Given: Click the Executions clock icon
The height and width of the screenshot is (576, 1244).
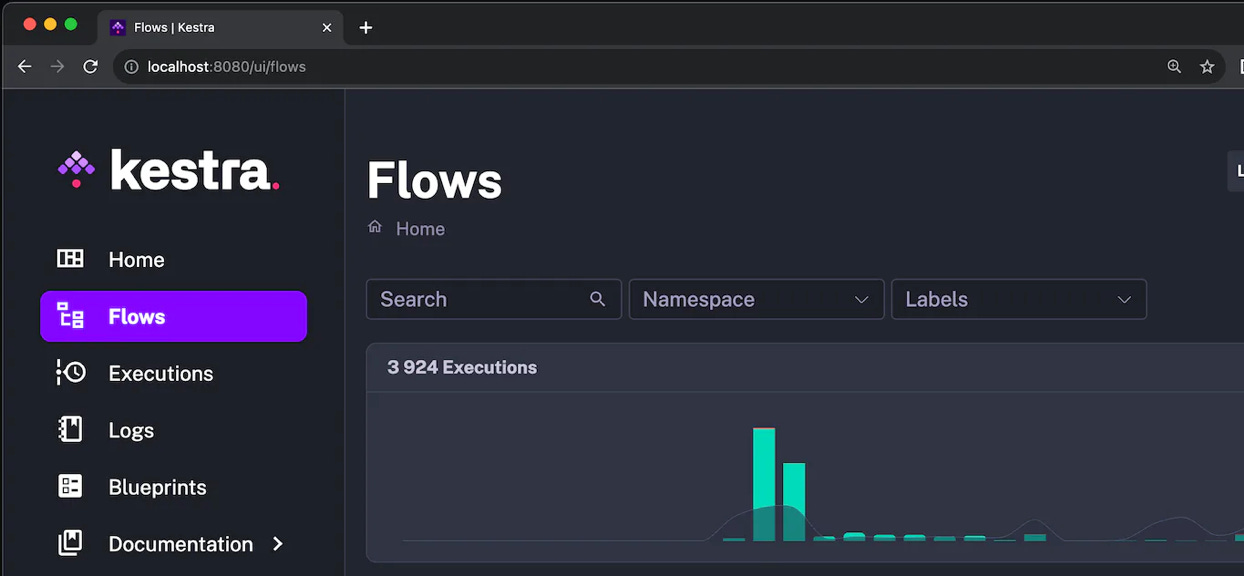Looking at the screenshot, I should click(x=70, y=373).
